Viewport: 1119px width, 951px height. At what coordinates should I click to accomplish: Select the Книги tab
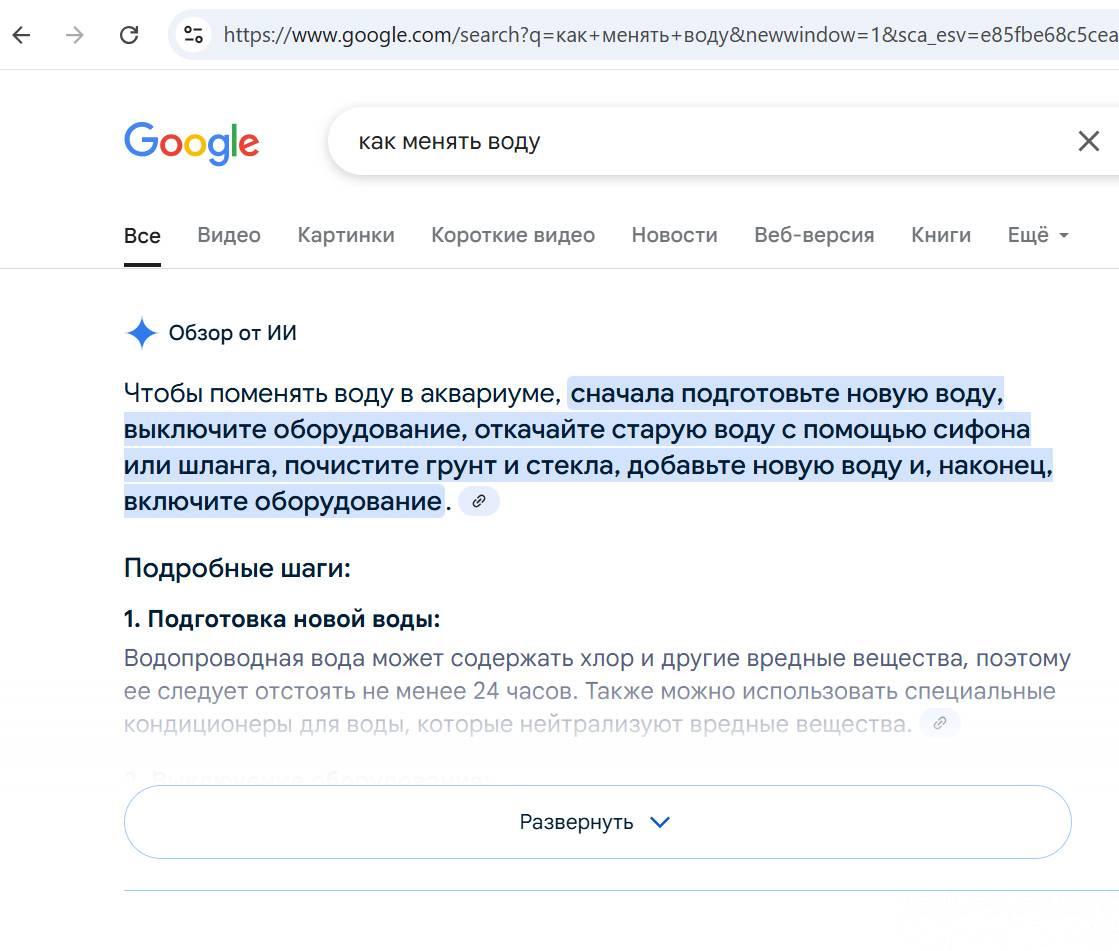click(x=941, y=235)
